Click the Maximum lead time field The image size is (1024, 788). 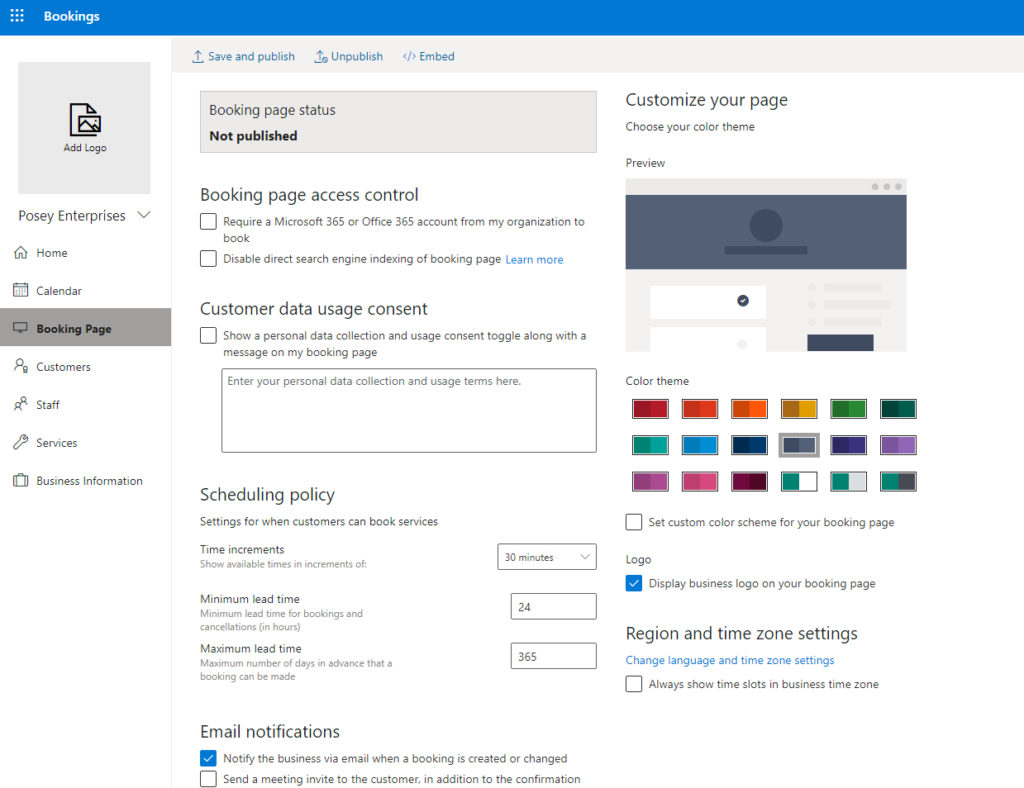pyautogui.click(x=553, y=656)
